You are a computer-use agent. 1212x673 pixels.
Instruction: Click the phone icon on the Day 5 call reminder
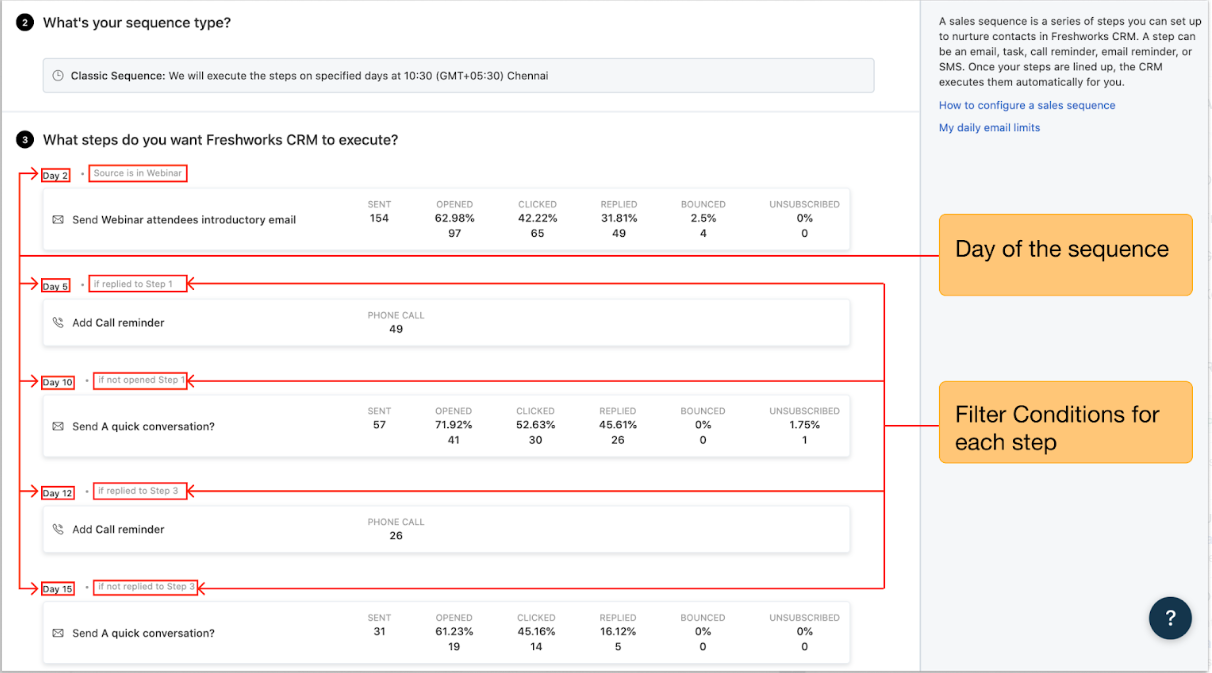[58, 323]
